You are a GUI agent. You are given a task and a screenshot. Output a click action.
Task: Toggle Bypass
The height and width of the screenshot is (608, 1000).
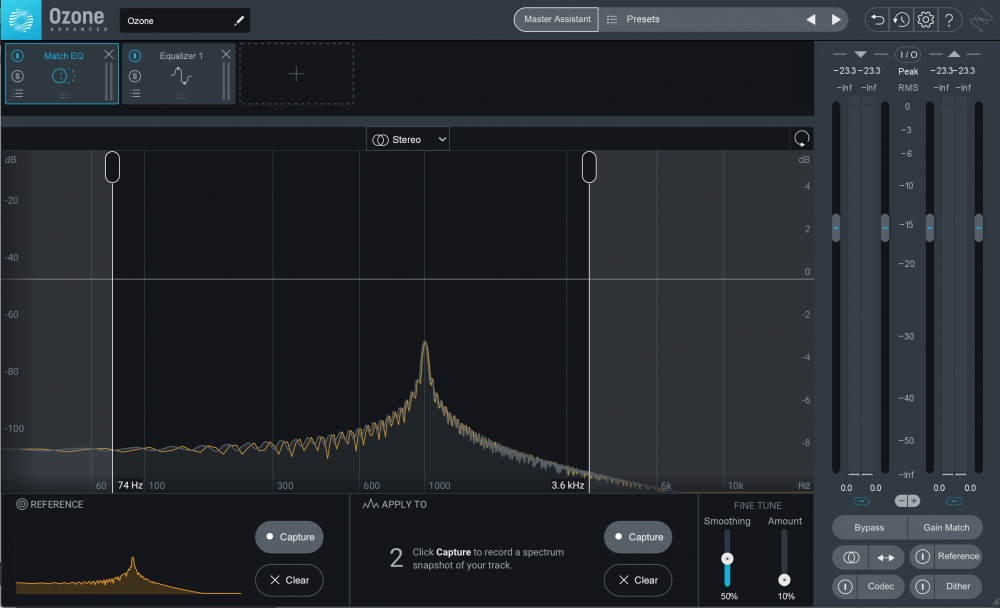[869, 528]
